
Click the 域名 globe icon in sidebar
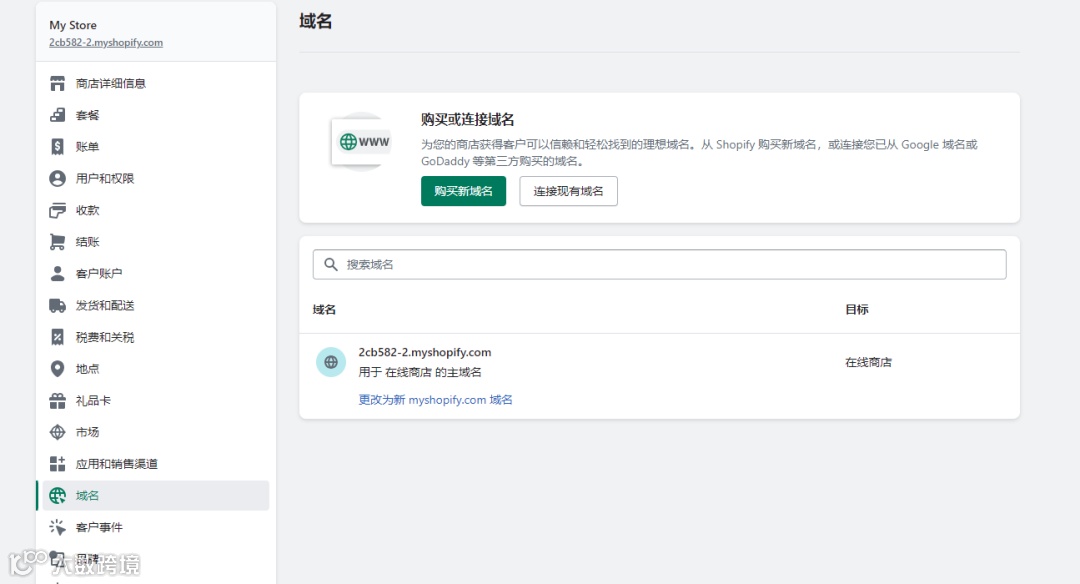pos(58,495)
